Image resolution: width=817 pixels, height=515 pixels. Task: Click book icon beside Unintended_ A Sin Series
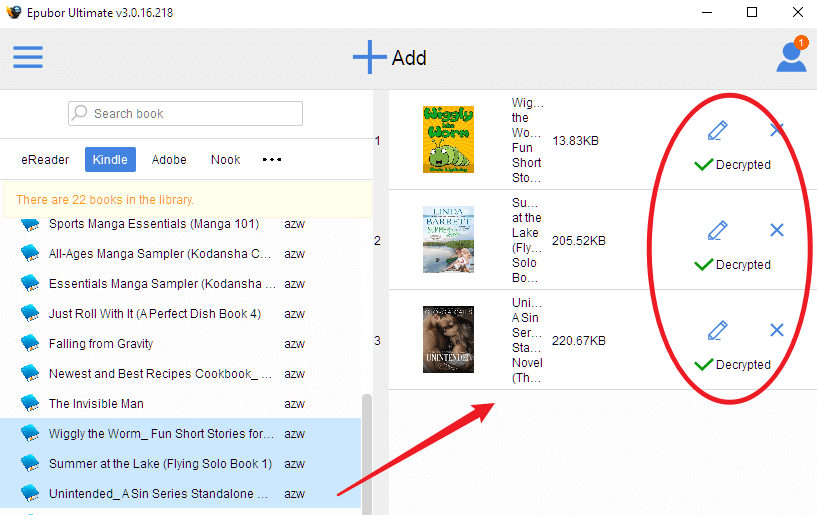[x=30, y=493]
